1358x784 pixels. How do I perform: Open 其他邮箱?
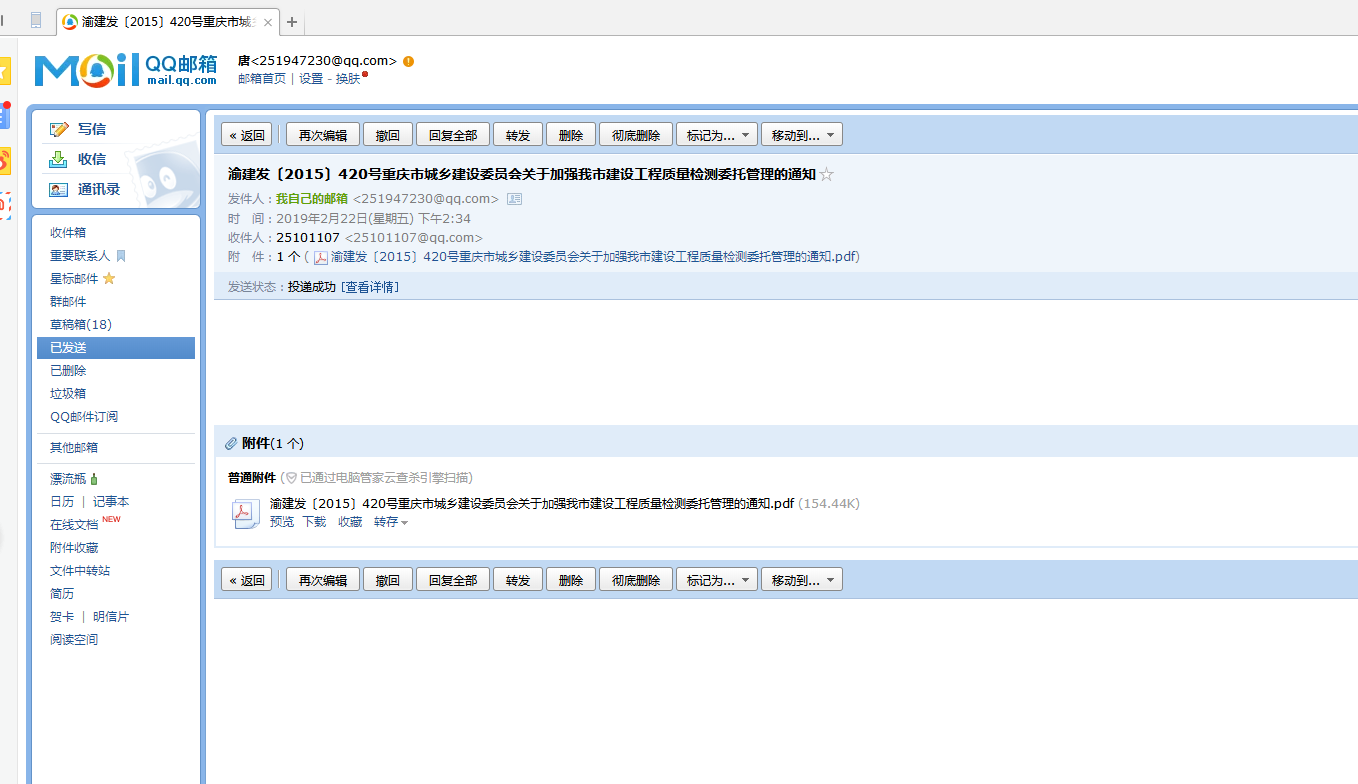click(x=74, y=448)
